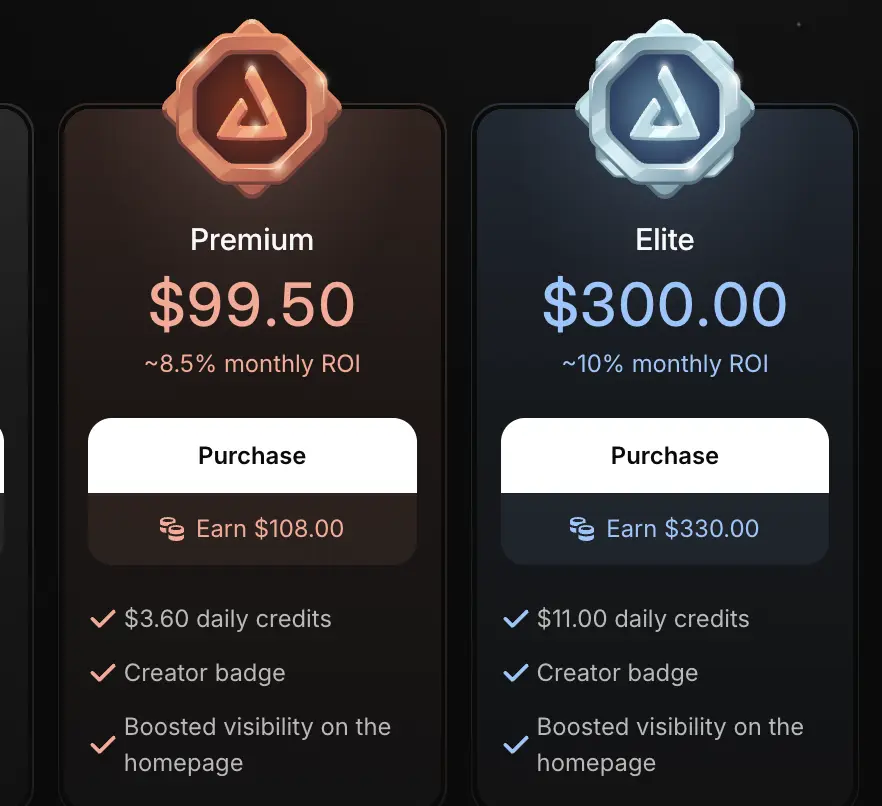Click the checkmark next to $3.60 daily credits

pyautogui.click(x=103, y=620)
